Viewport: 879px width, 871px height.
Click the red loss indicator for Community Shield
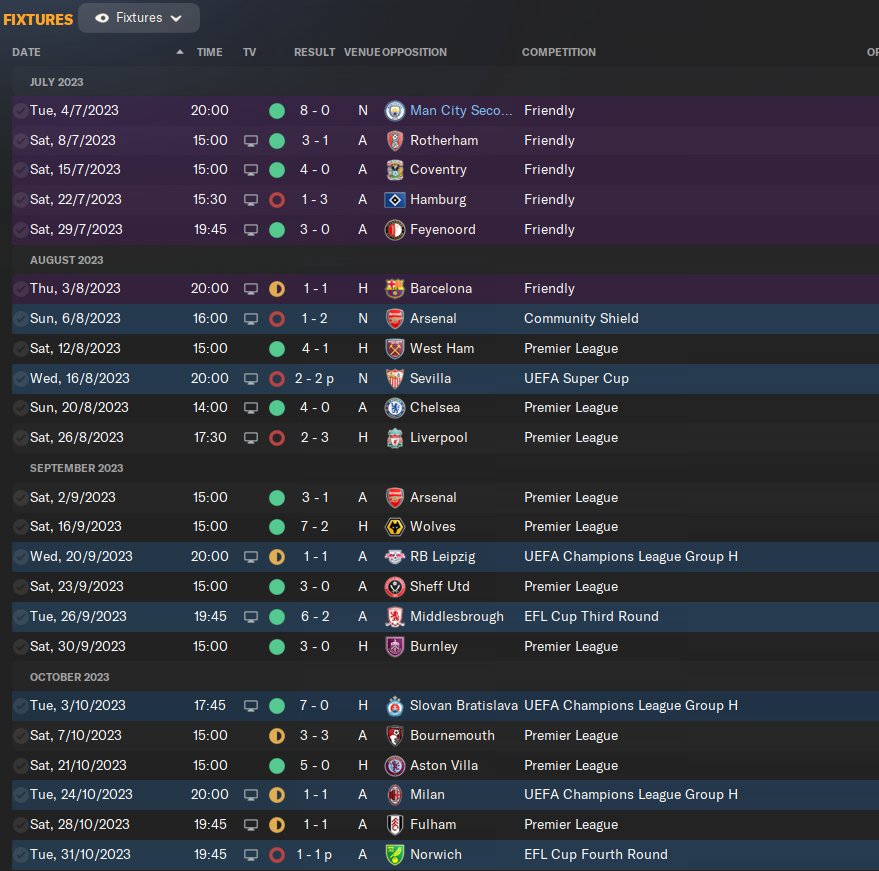point(277,319)
